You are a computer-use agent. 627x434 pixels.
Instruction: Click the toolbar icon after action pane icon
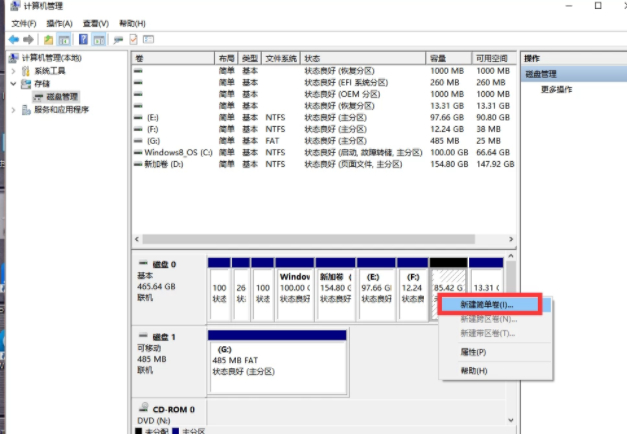click(118, 40)
